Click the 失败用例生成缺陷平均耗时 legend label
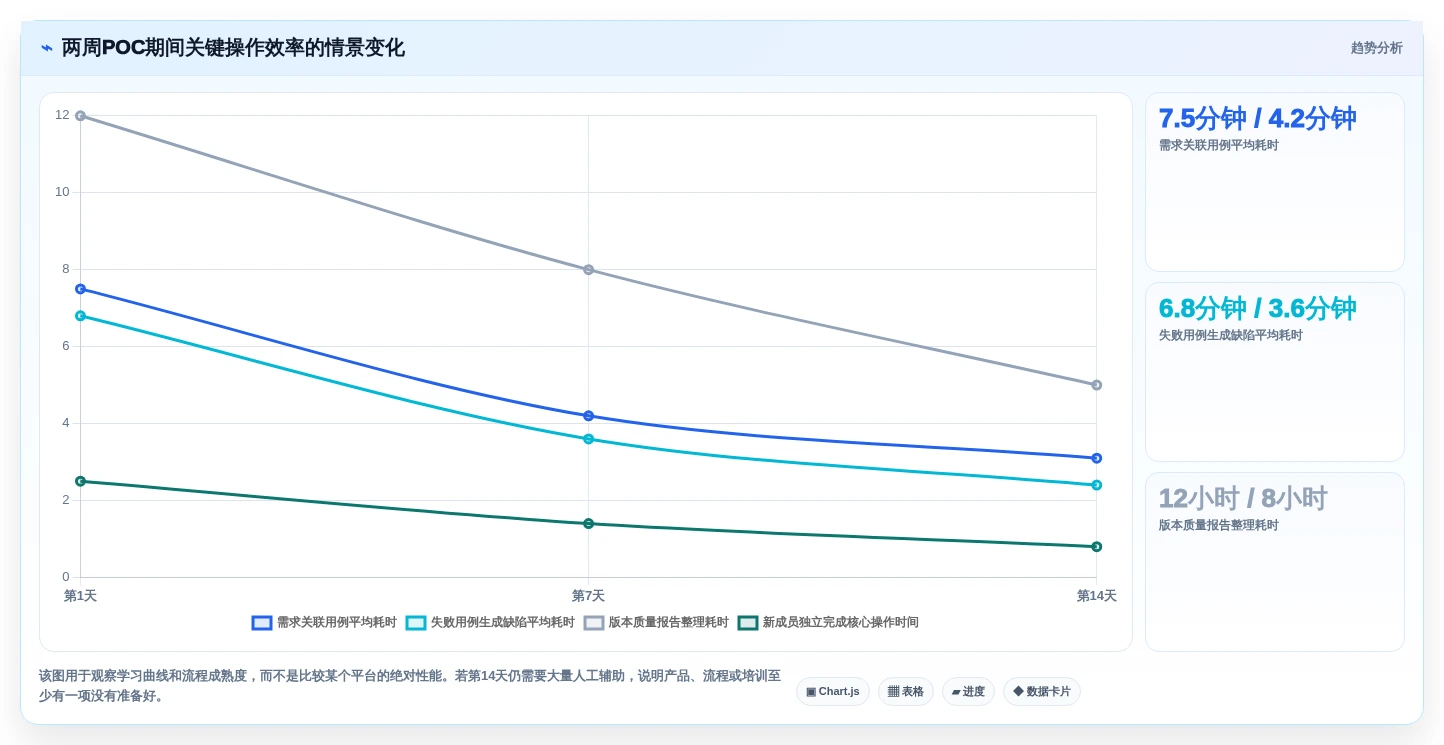1444x745 pixels. [x=503, y=623]
